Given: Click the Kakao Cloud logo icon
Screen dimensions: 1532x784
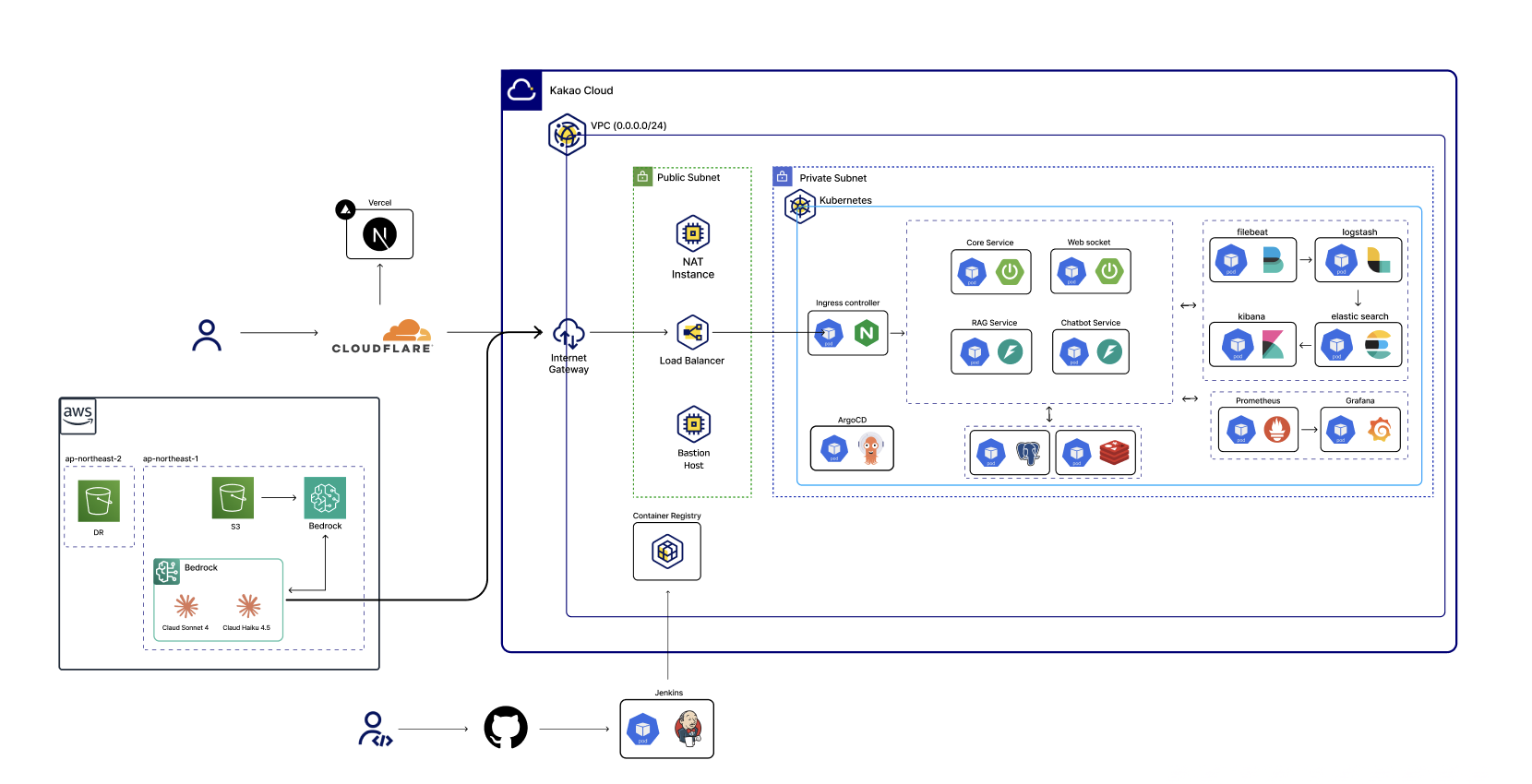Looking at the screenshot, I should coord(521,90).
